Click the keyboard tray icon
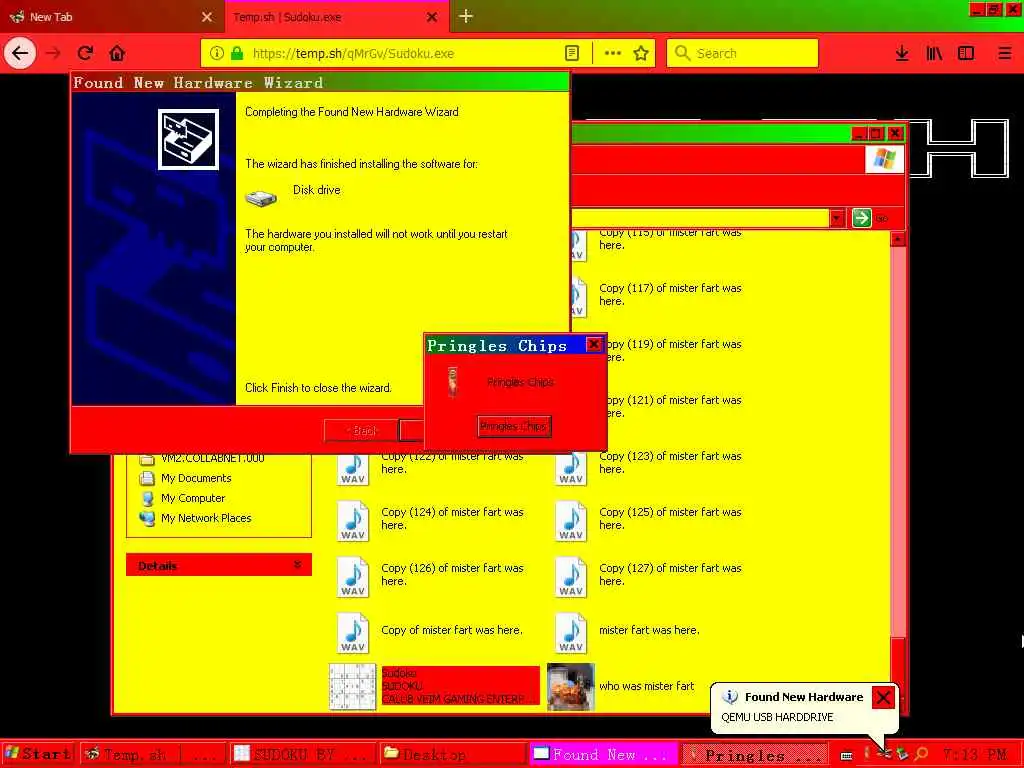The width and height of the screenshot is (1024, 768). tap(846, 756)
